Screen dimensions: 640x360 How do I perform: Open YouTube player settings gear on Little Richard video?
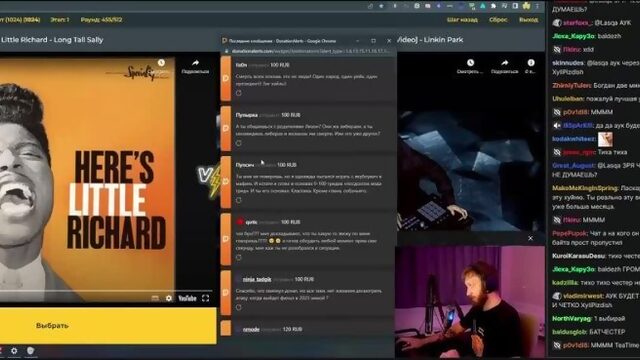click(x=169, y=298)
